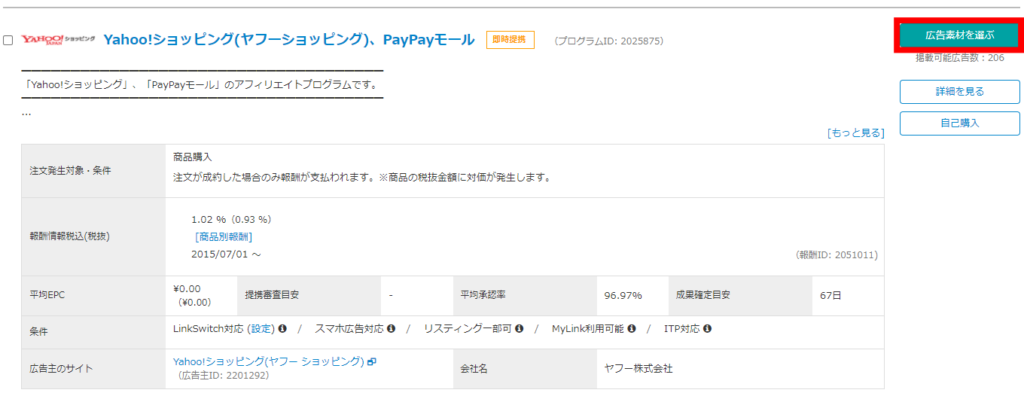Image resolution: width=1024 pixels, height=396 pixels.
Task: Click the 注文発生対象・条件 row header
Action: coord(93,171)
